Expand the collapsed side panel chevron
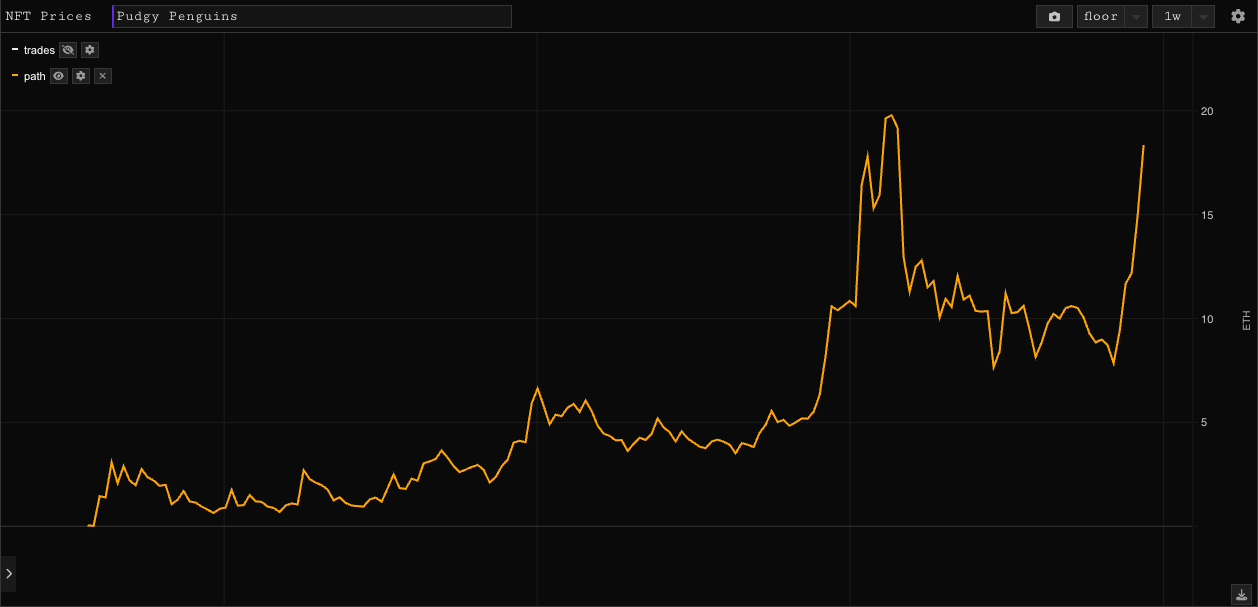The width and height of the screenshot is (1258, 607). pyautogui.click(x=8, y=574)
